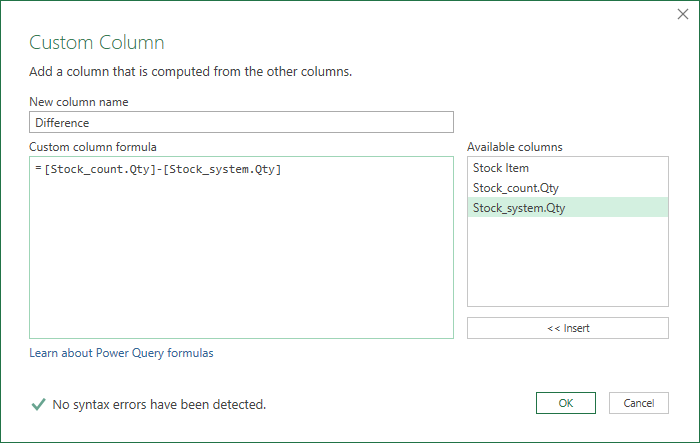Open Learn about Power Query formulas link
The width and height of the screenshot is (700, 443).
tap(121, 353)
